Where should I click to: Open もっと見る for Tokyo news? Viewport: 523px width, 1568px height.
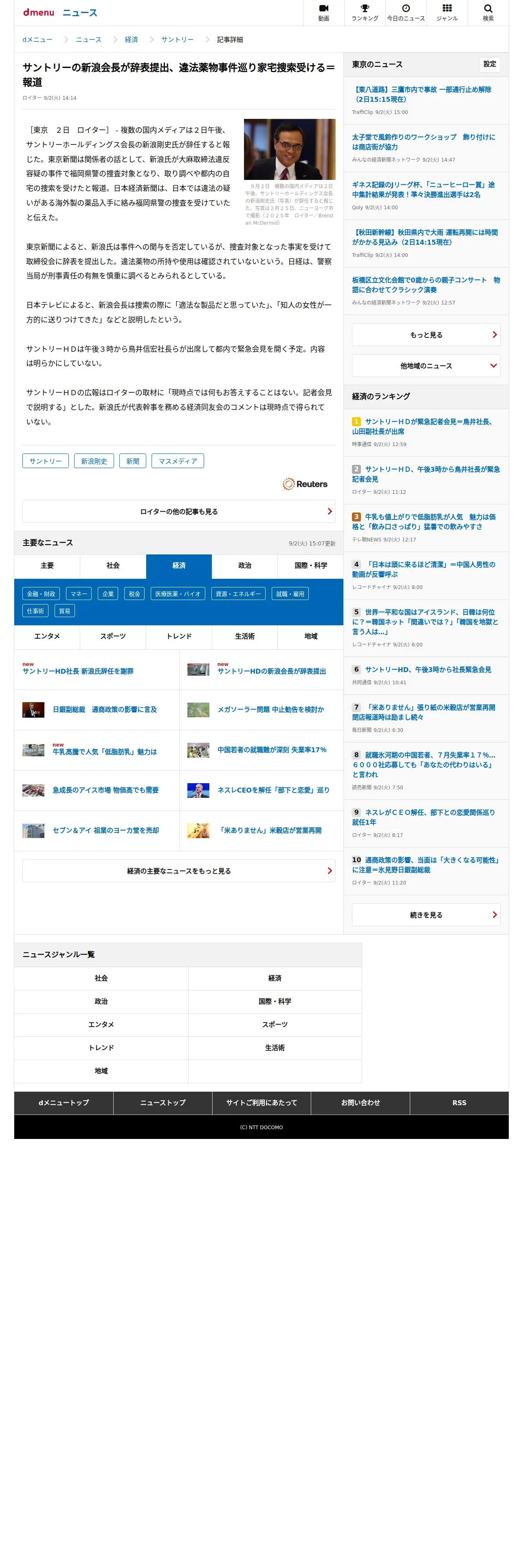[426, 335]
